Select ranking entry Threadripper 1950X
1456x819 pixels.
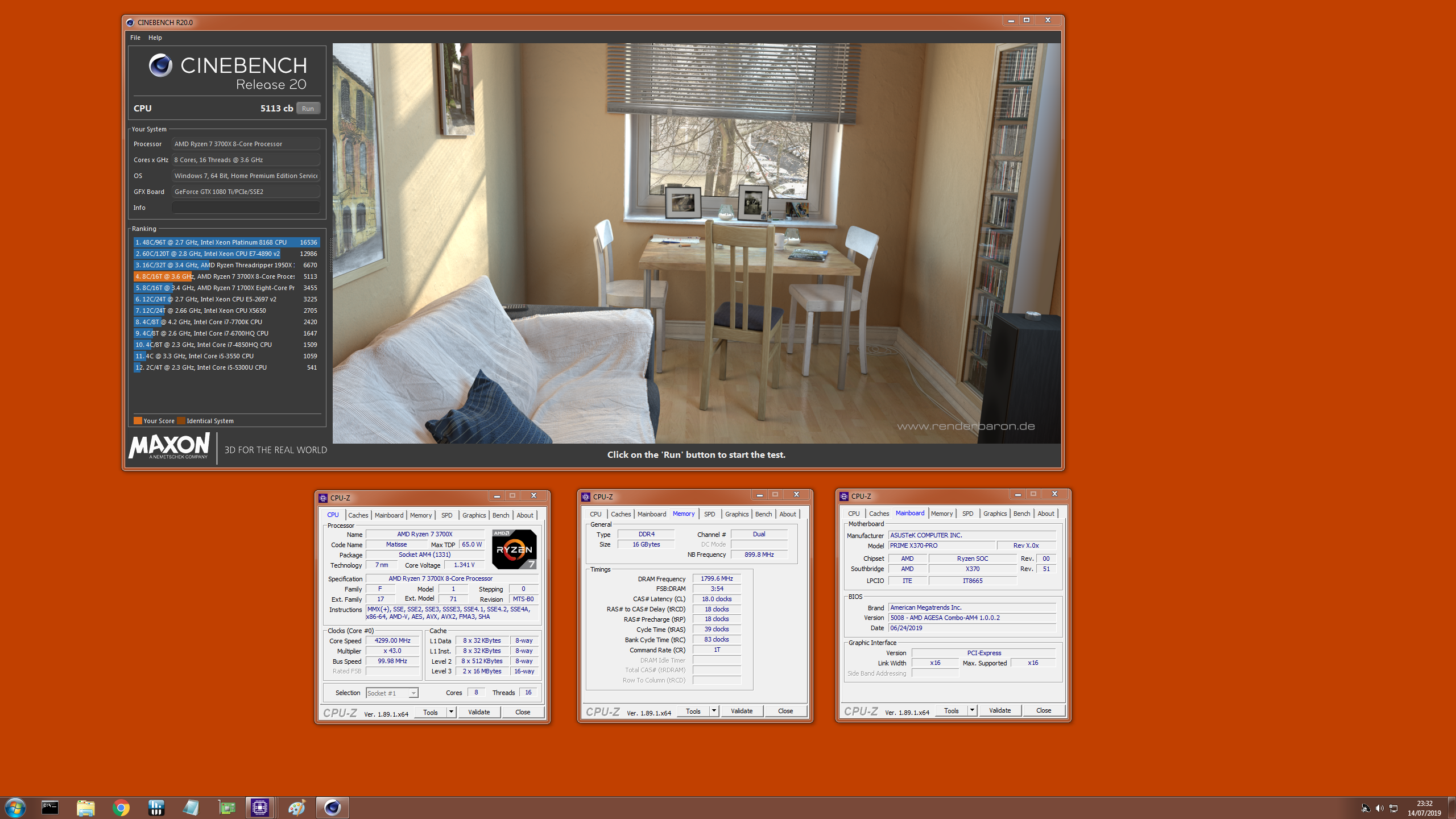click(x=226, y=265)
